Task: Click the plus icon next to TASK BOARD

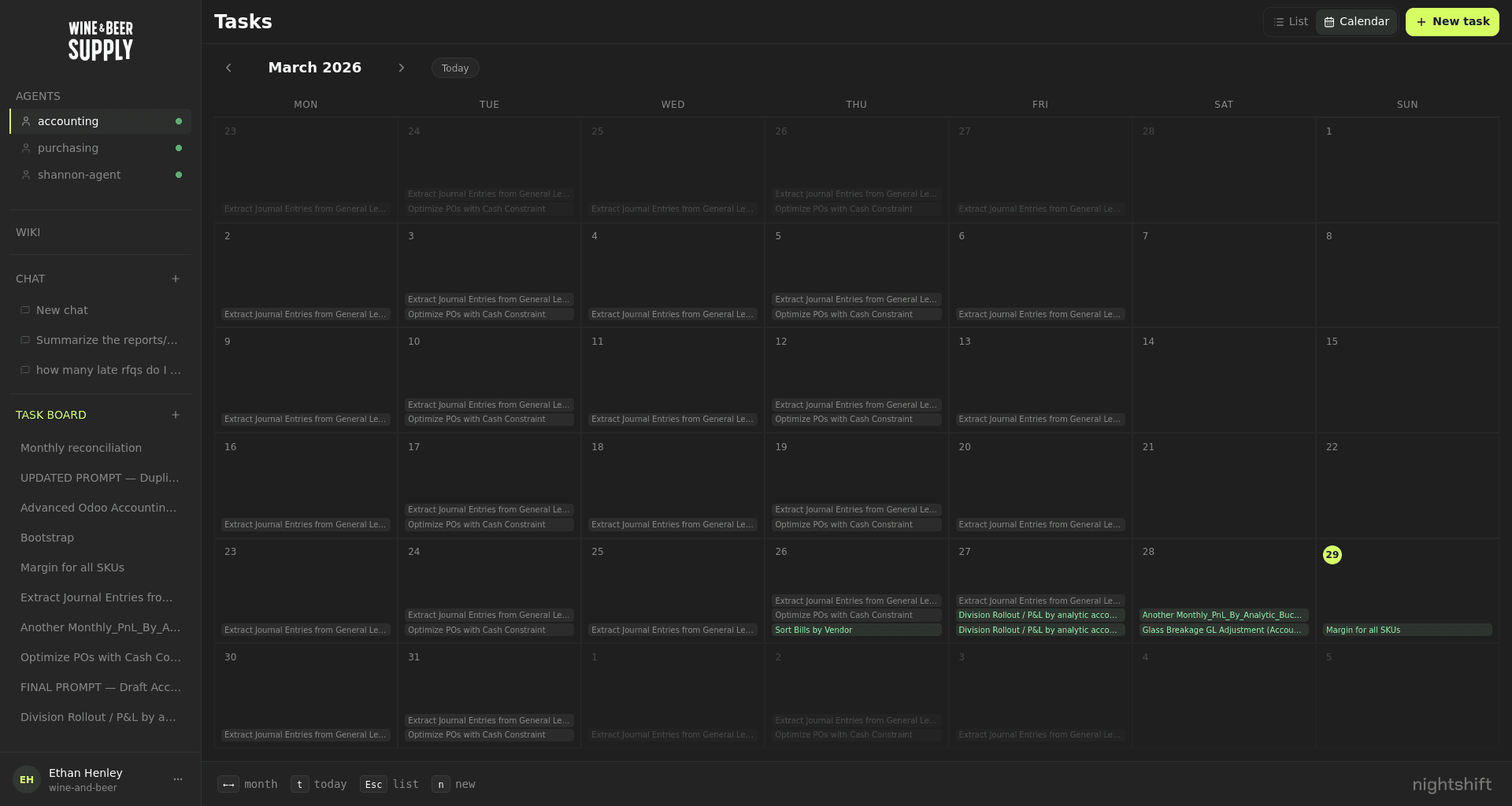Action: 176,415
